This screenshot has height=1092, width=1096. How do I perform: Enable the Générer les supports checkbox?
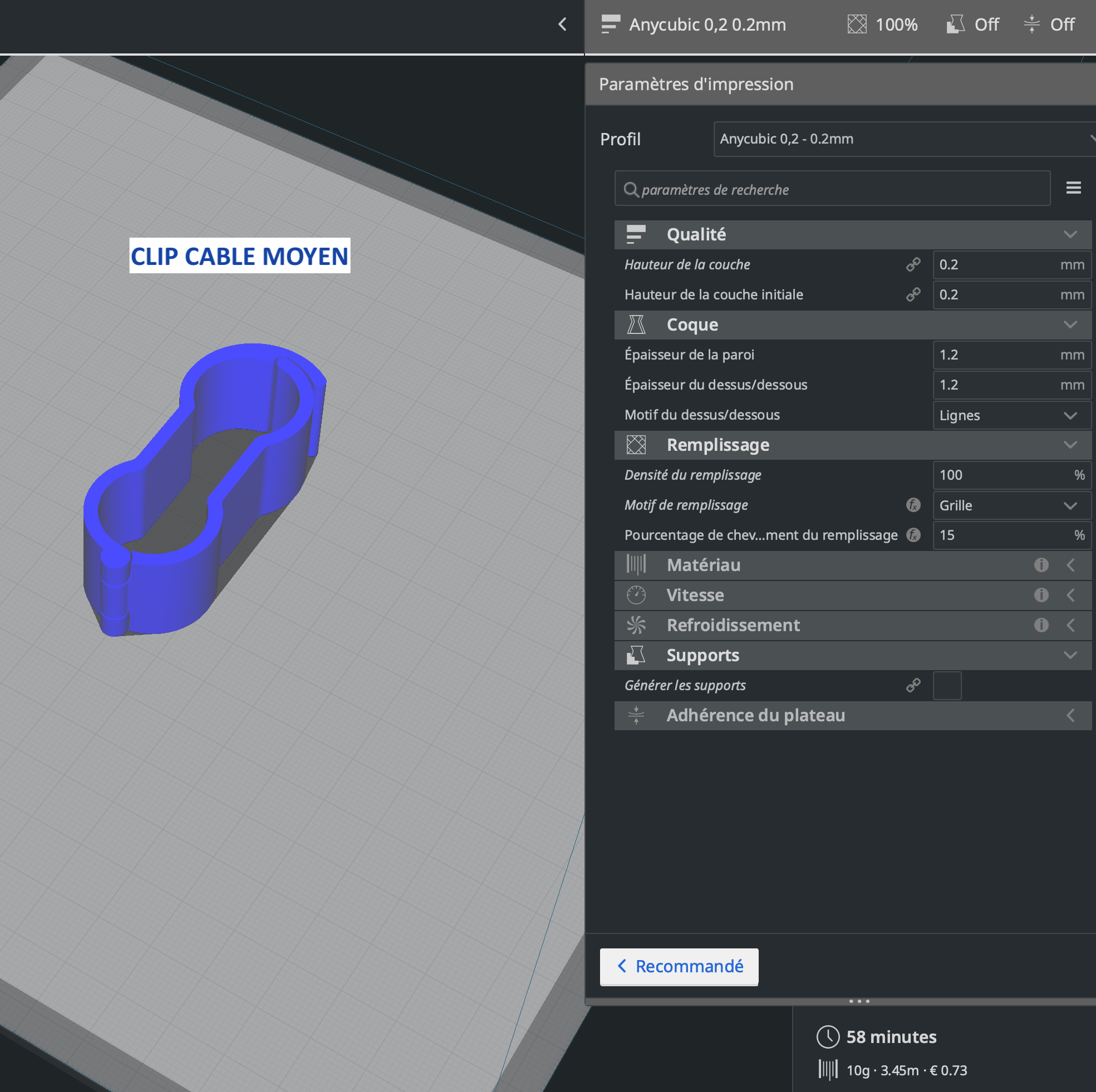click(x=947, y=685)
